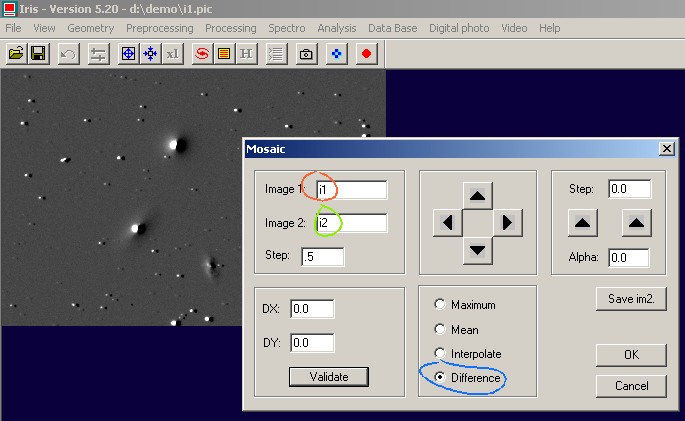Image resolution: width=685 pixels, height=421 pixels.
Task: Click the Iris application title icon
Action: pos(9,9)
